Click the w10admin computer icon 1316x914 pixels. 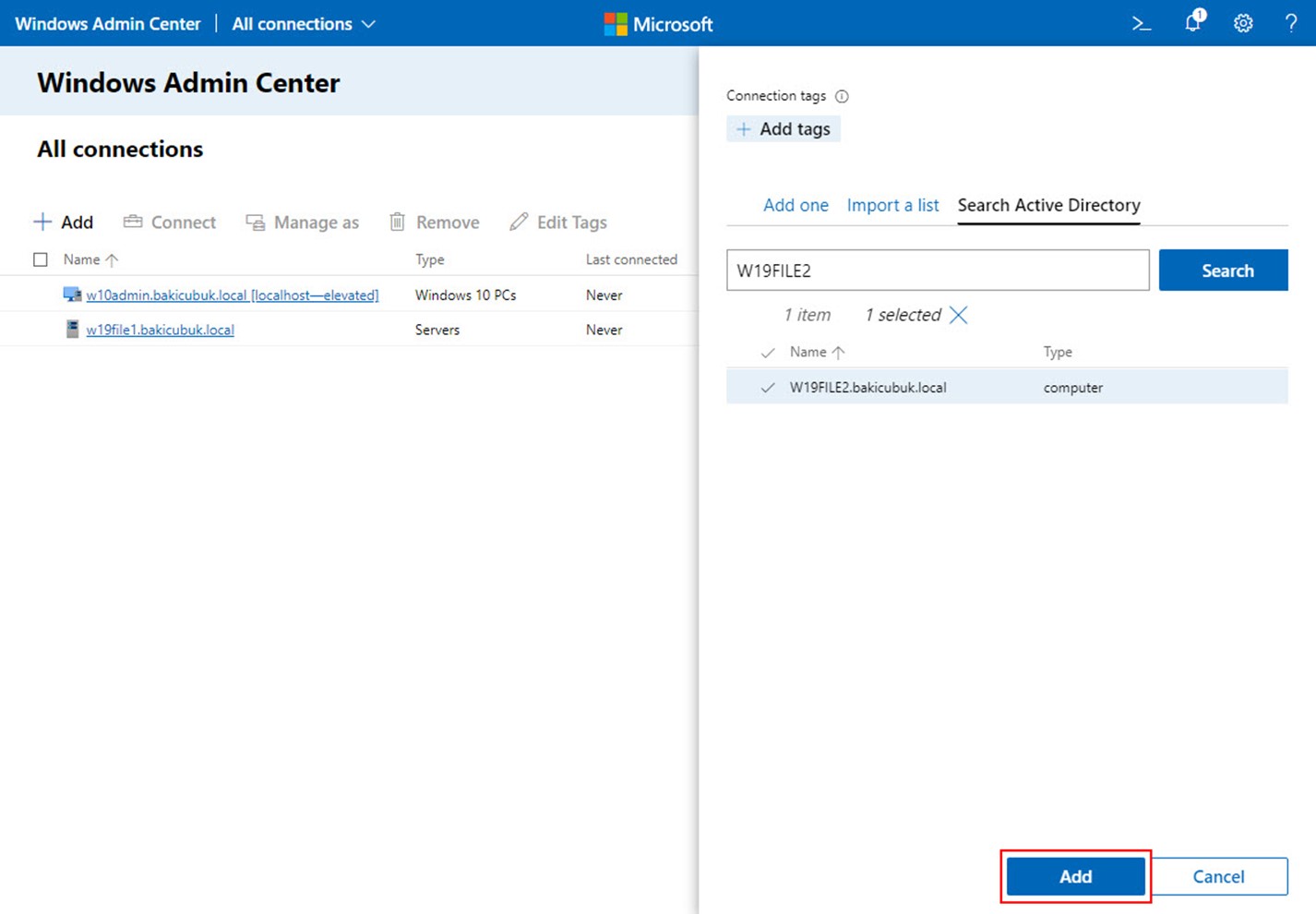coord(72,295)
